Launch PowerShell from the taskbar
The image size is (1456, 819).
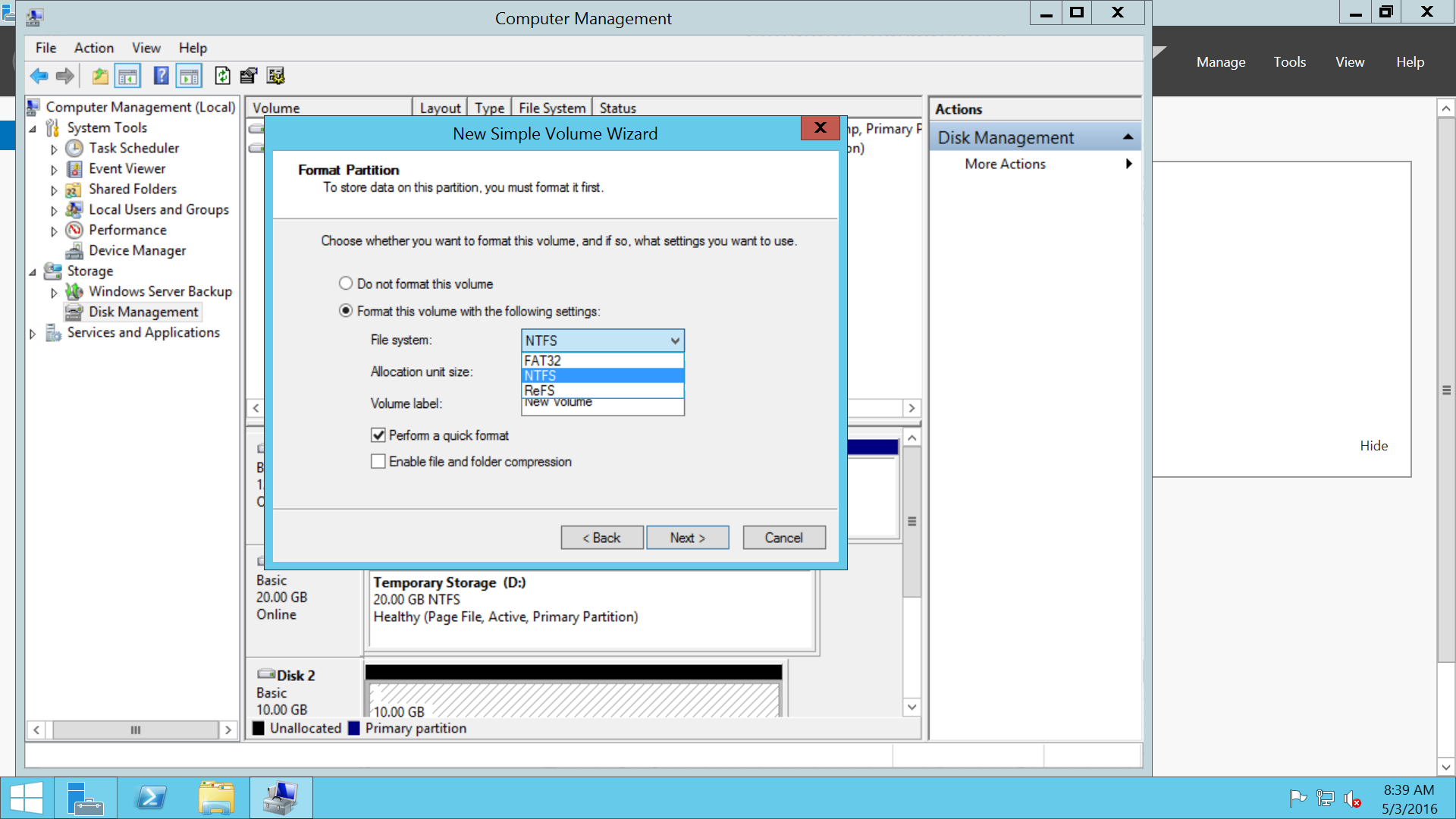click(150, 799)
